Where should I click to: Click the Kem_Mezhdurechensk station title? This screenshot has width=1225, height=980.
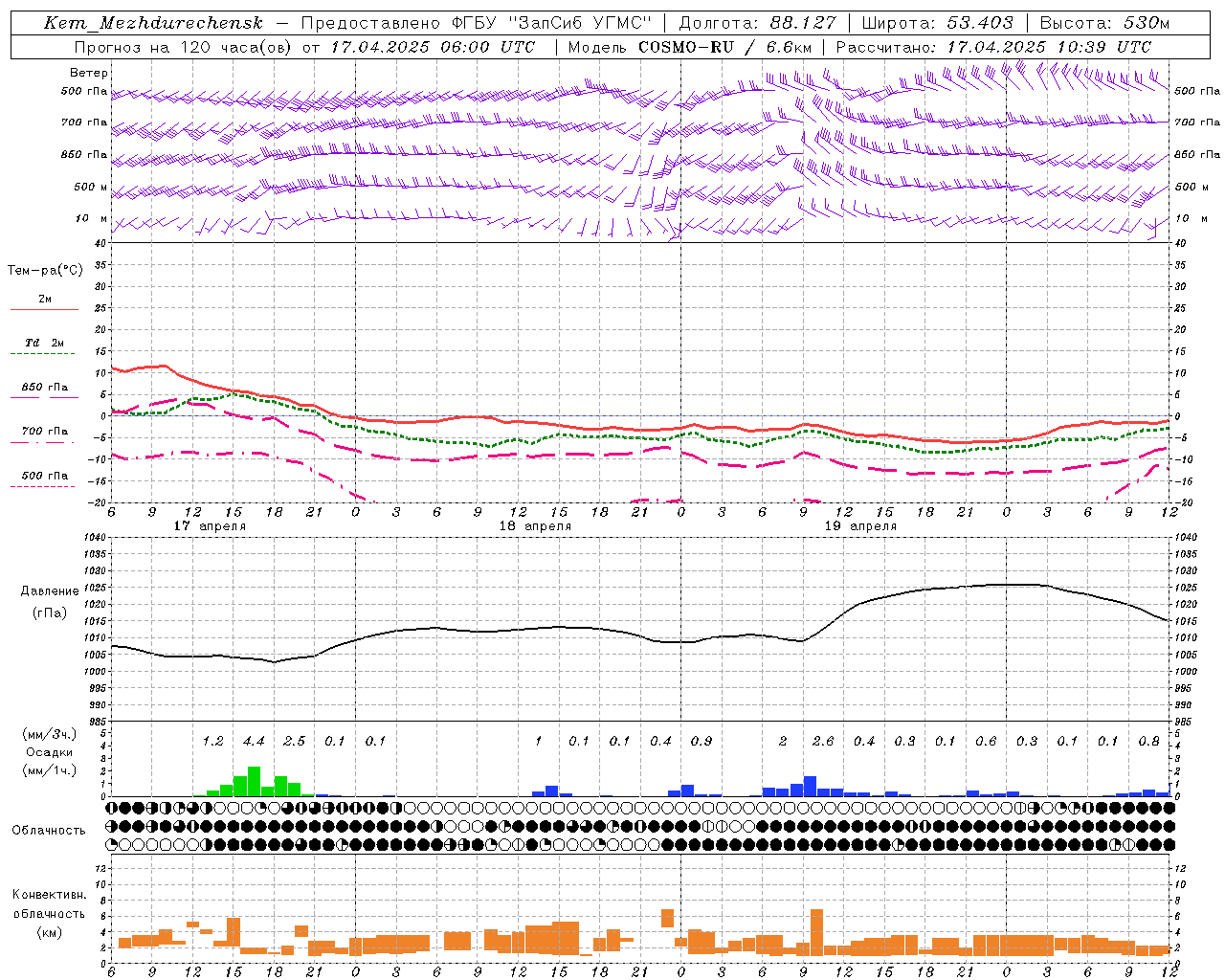(x=153, y=23)
